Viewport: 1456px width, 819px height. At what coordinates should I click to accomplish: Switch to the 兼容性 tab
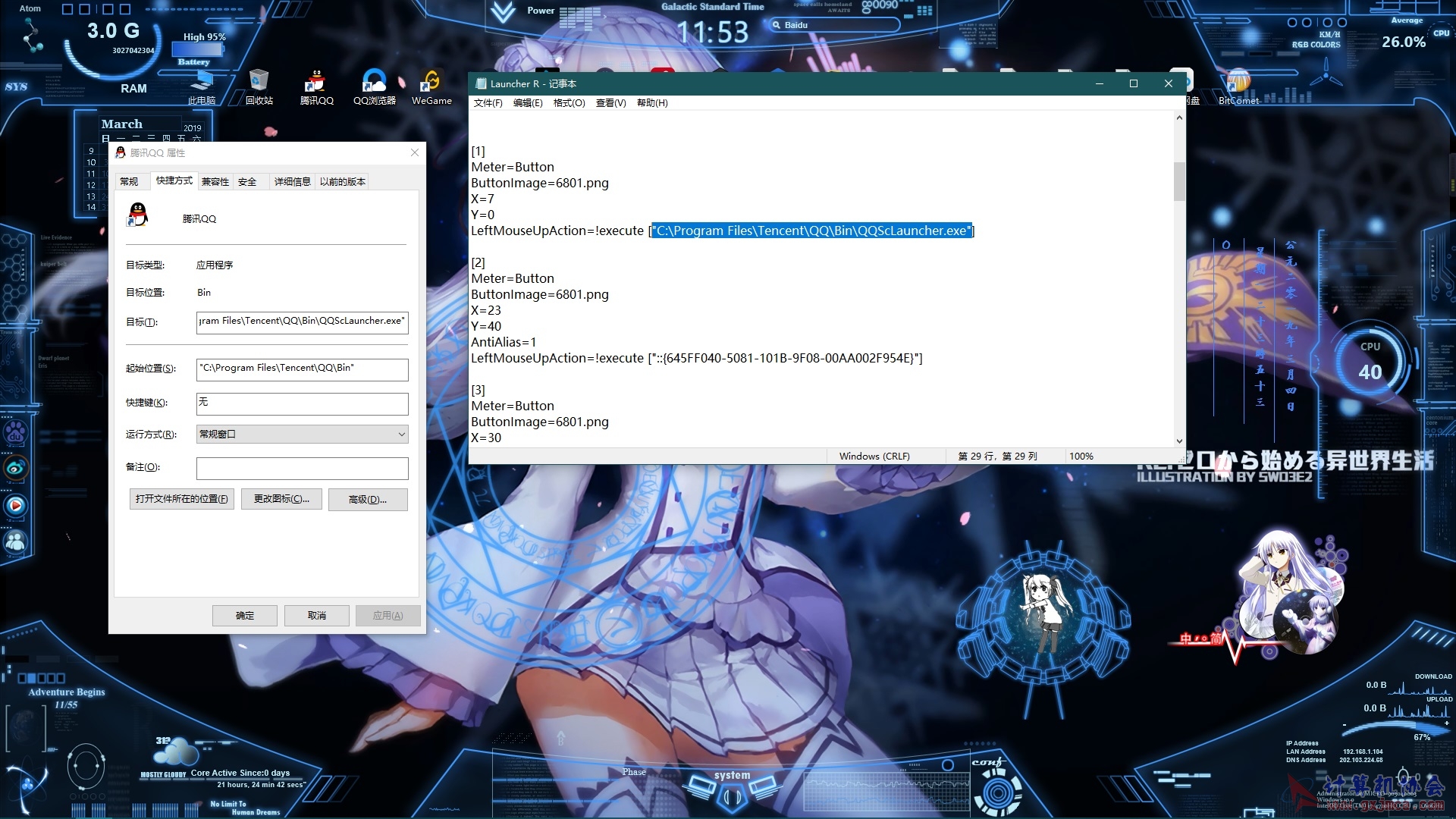click(x=215, y=181)
